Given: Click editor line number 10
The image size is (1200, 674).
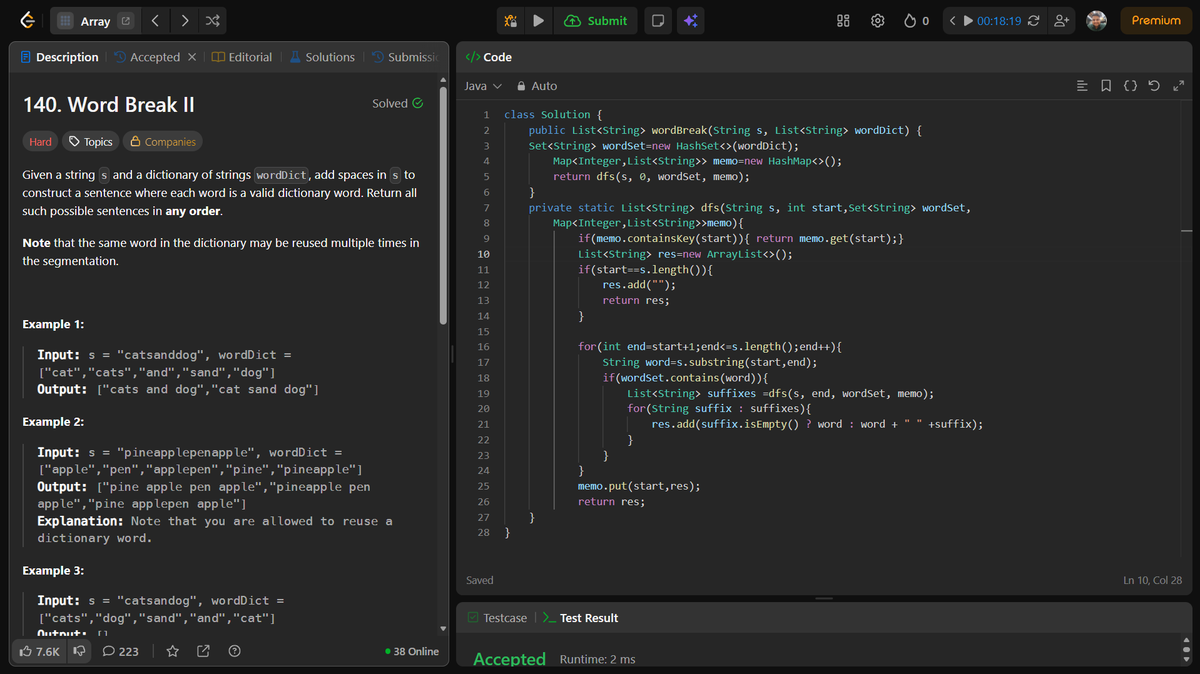Looking at the screenshot, I should click(484, 254).
